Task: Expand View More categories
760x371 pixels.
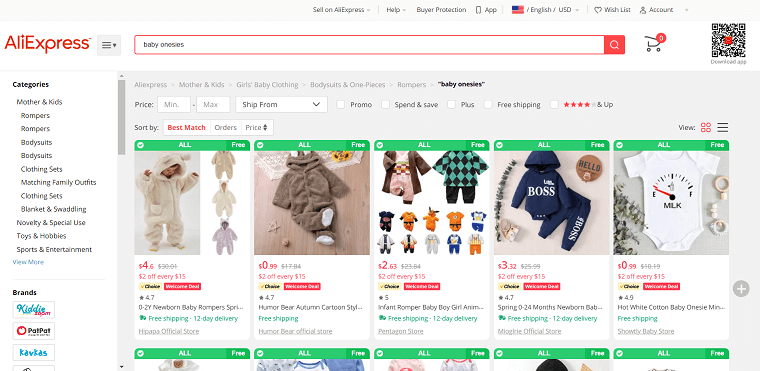Action: (28, 262)
